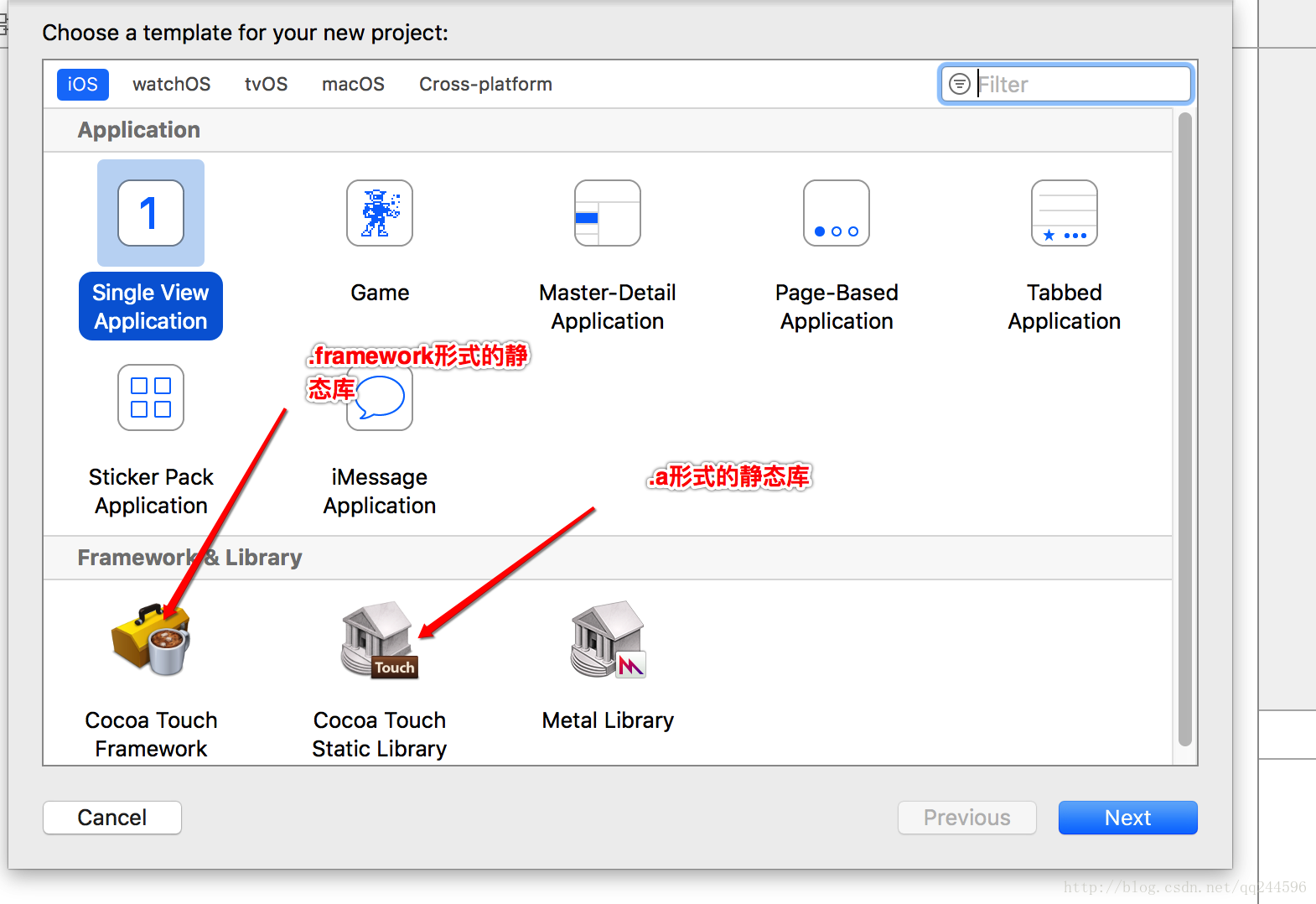Screen dimensions: 1316x904
Task: Click the 'Game' template label
Action: tap(380, 293)
